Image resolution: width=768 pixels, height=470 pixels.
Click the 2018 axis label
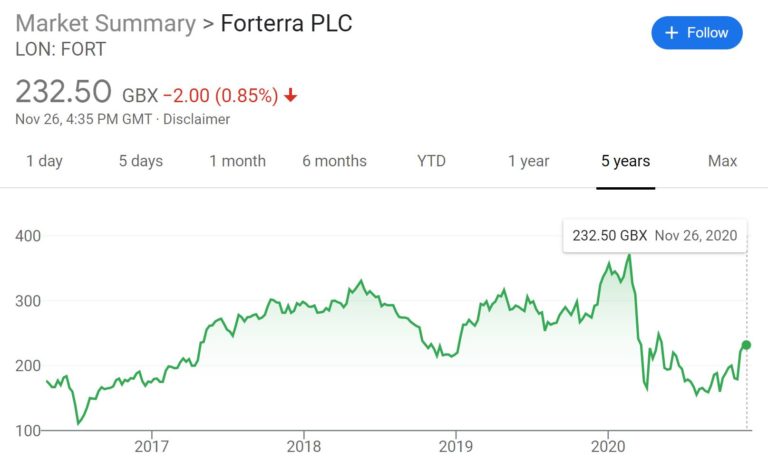point(304,446)
